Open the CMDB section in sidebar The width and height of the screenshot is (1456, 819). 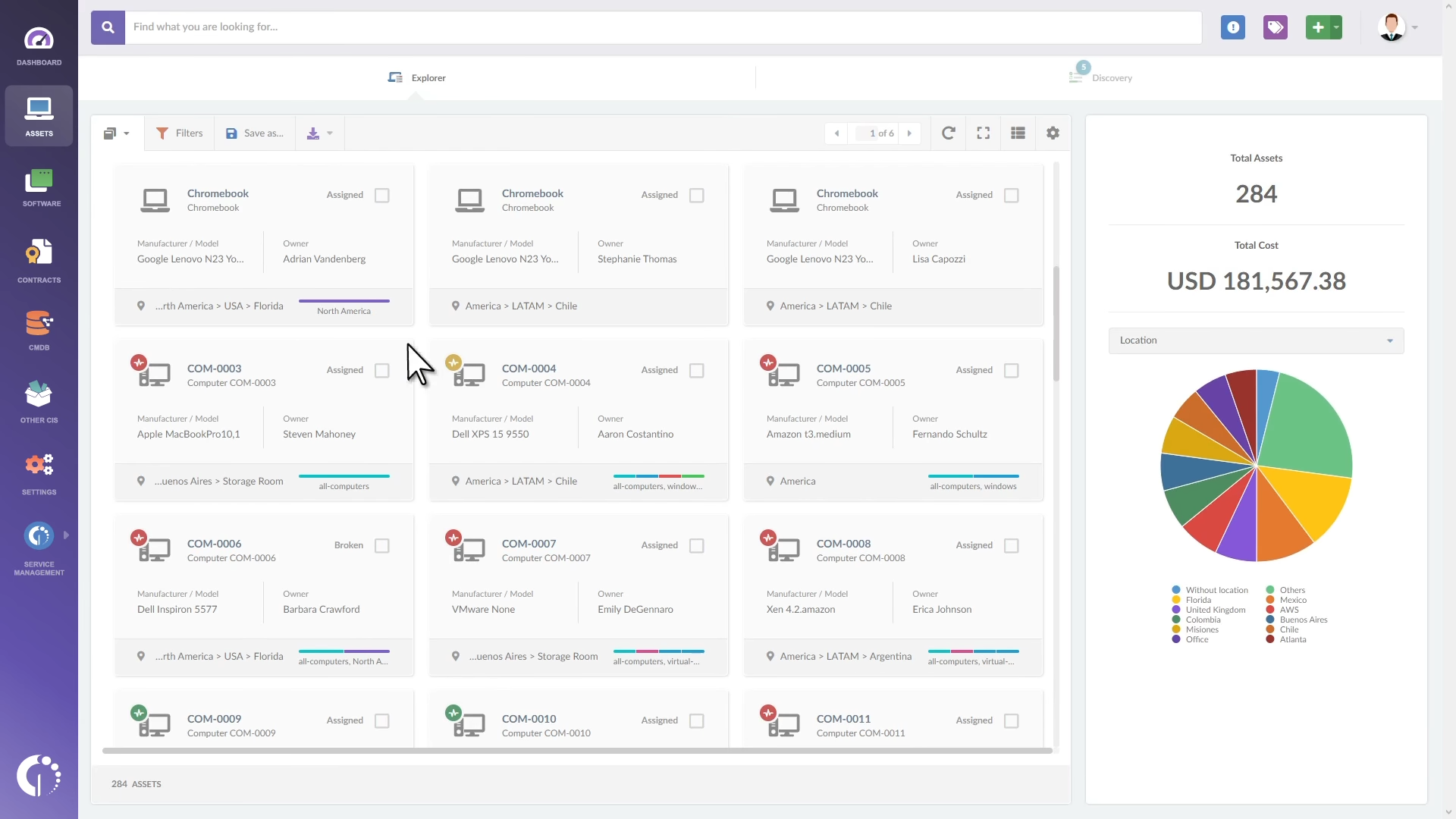39,330
